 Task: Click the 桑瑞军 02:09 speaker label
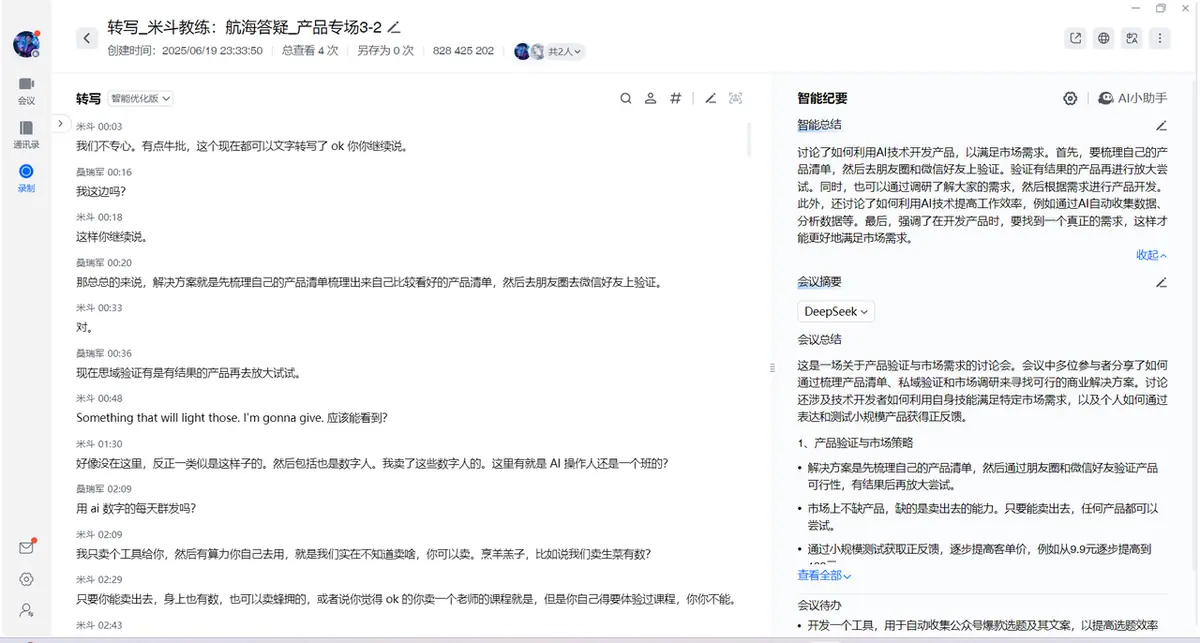click(x=104, y=488)
